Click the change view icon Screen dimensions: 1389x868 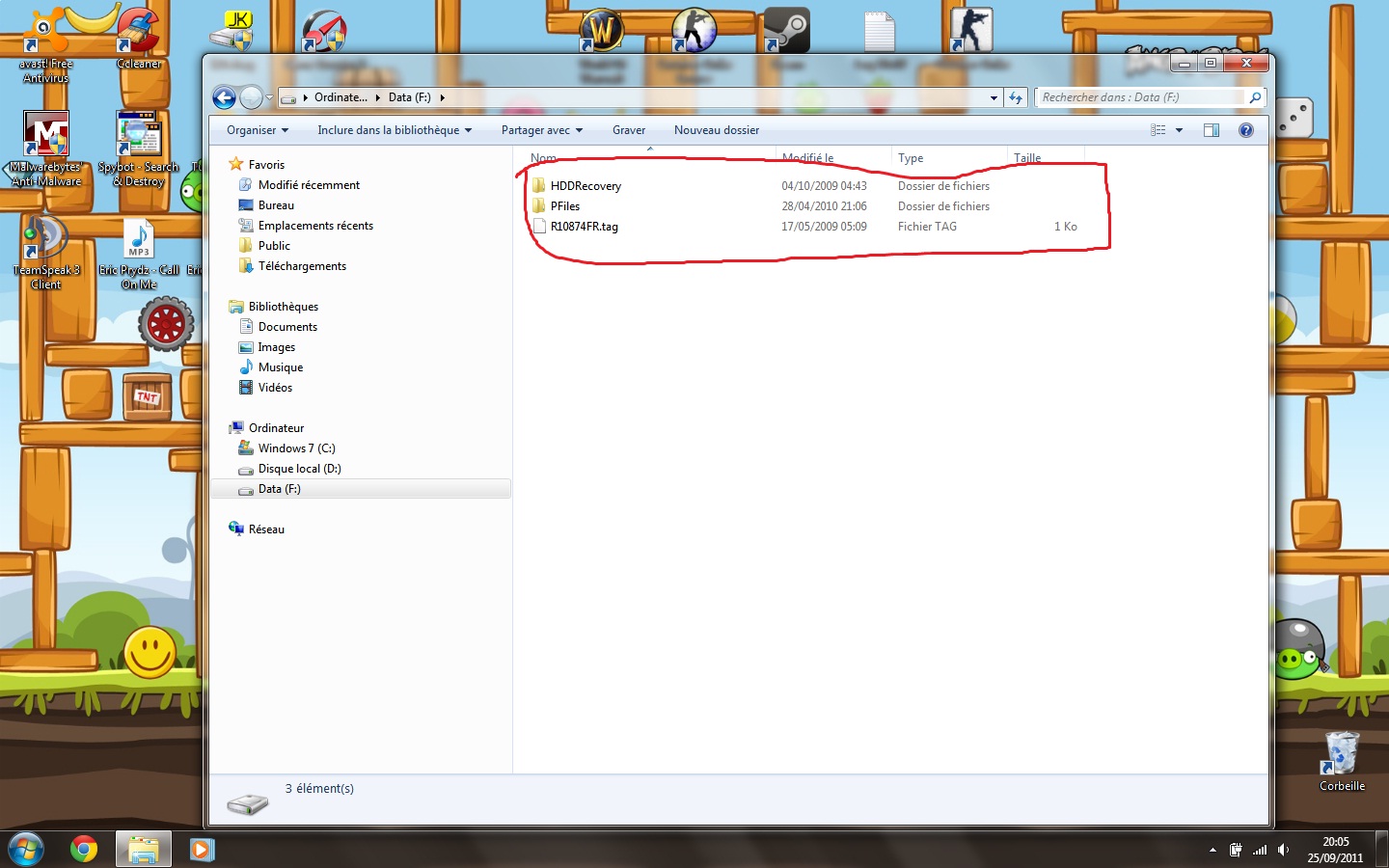[x=1158, y=130]
